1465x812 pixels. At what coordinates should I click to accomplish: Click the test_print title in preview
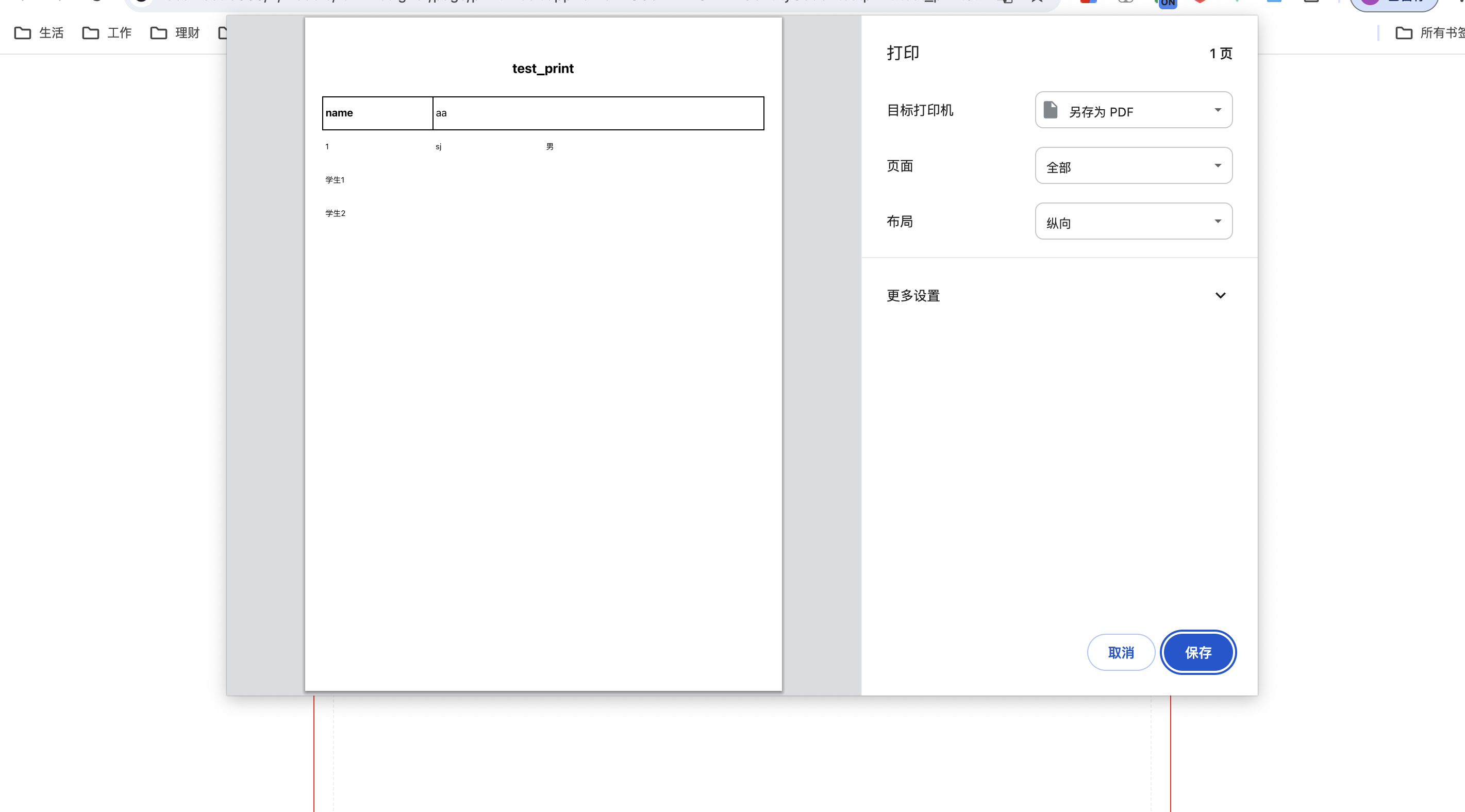pos(543,69)
